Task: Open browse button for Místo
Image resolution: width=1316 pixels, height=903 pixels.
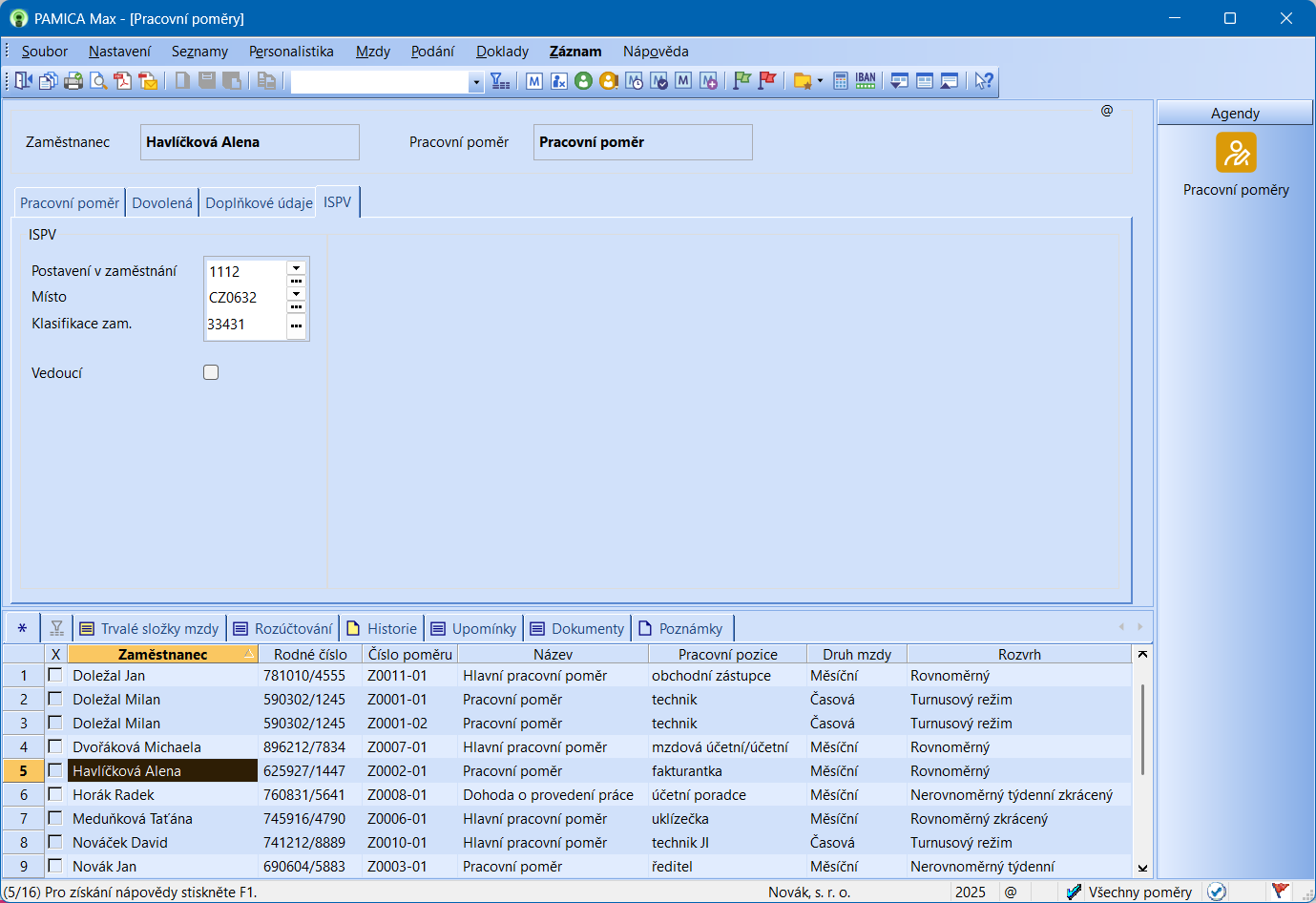Action: pyautogui.click(x=296, y=307)
